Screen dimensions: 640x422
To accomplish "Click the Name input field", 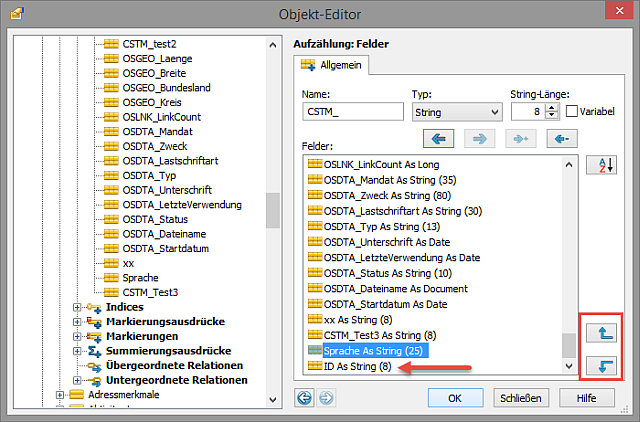I will coord(353,111).
